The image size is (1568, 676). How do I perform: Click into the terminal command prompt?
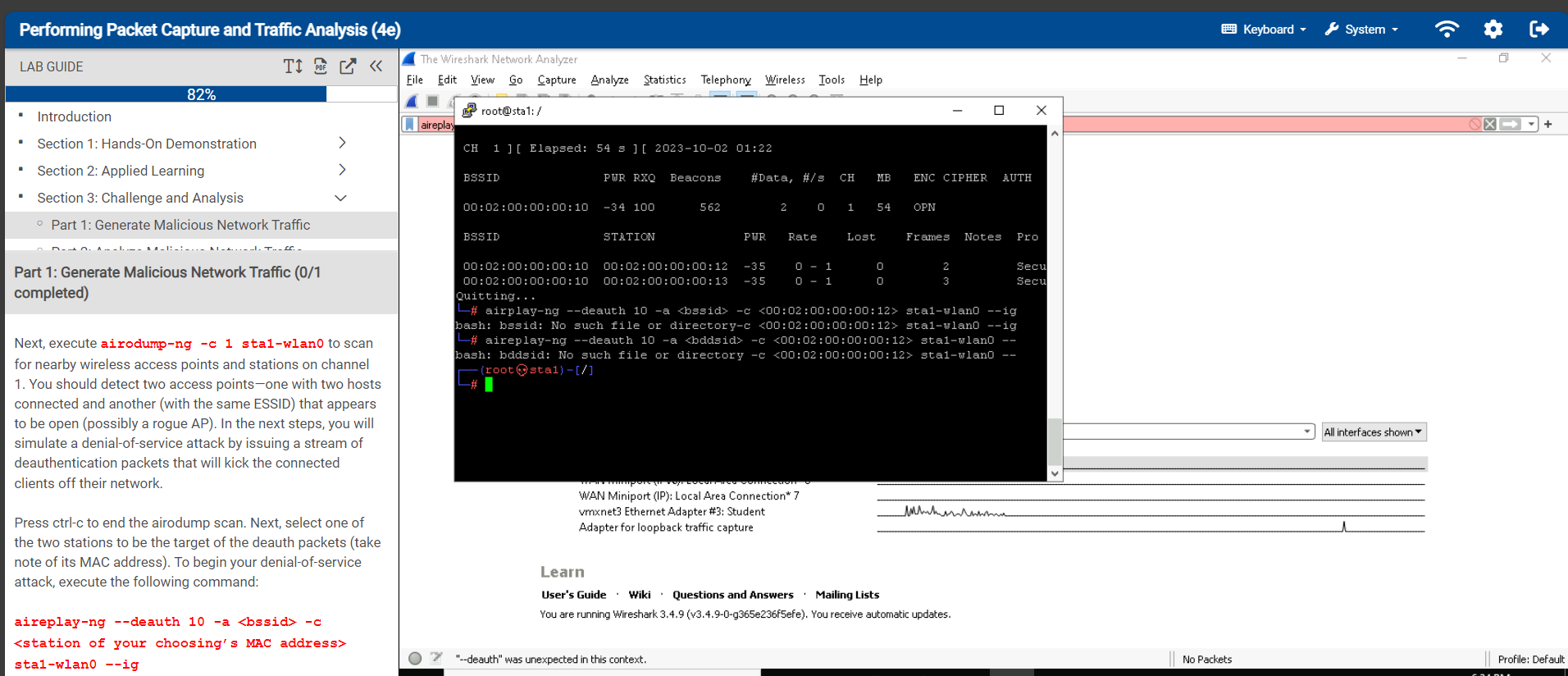click(489, 385)
